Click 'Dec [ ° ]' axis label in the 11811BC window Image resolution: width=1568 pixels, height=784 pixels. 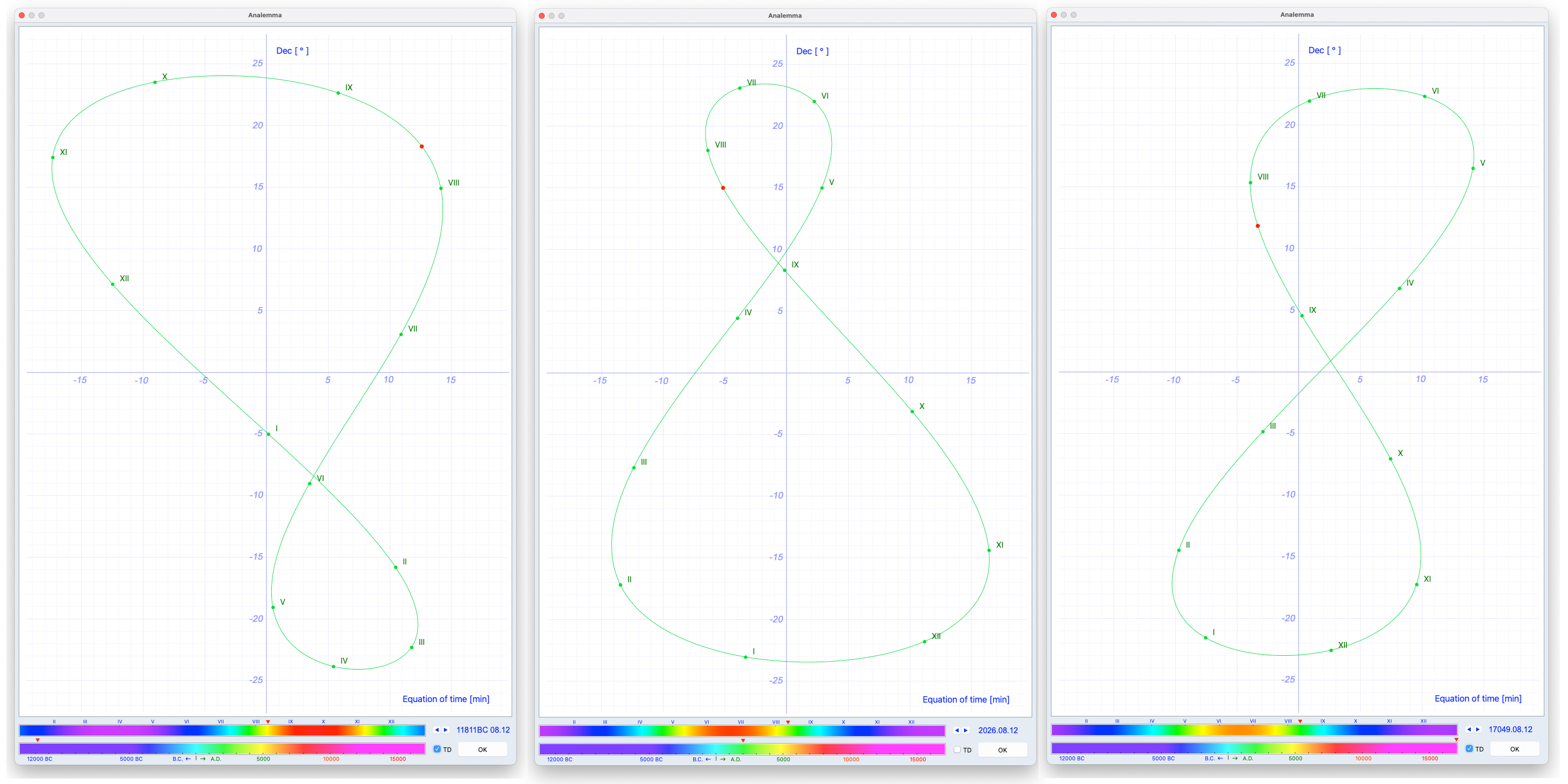[292, 50]
